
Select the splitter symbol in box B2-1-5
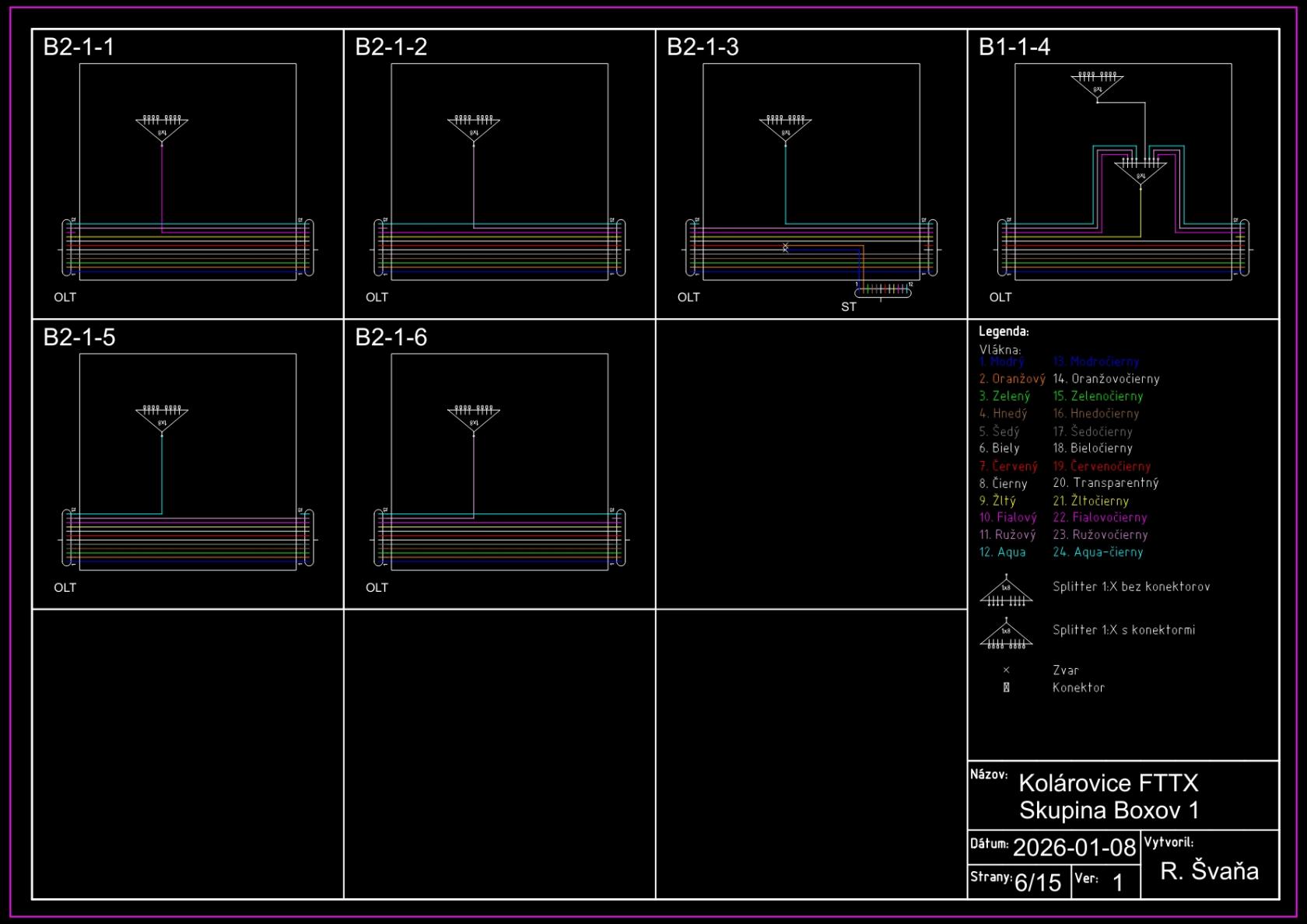(162, 418)
